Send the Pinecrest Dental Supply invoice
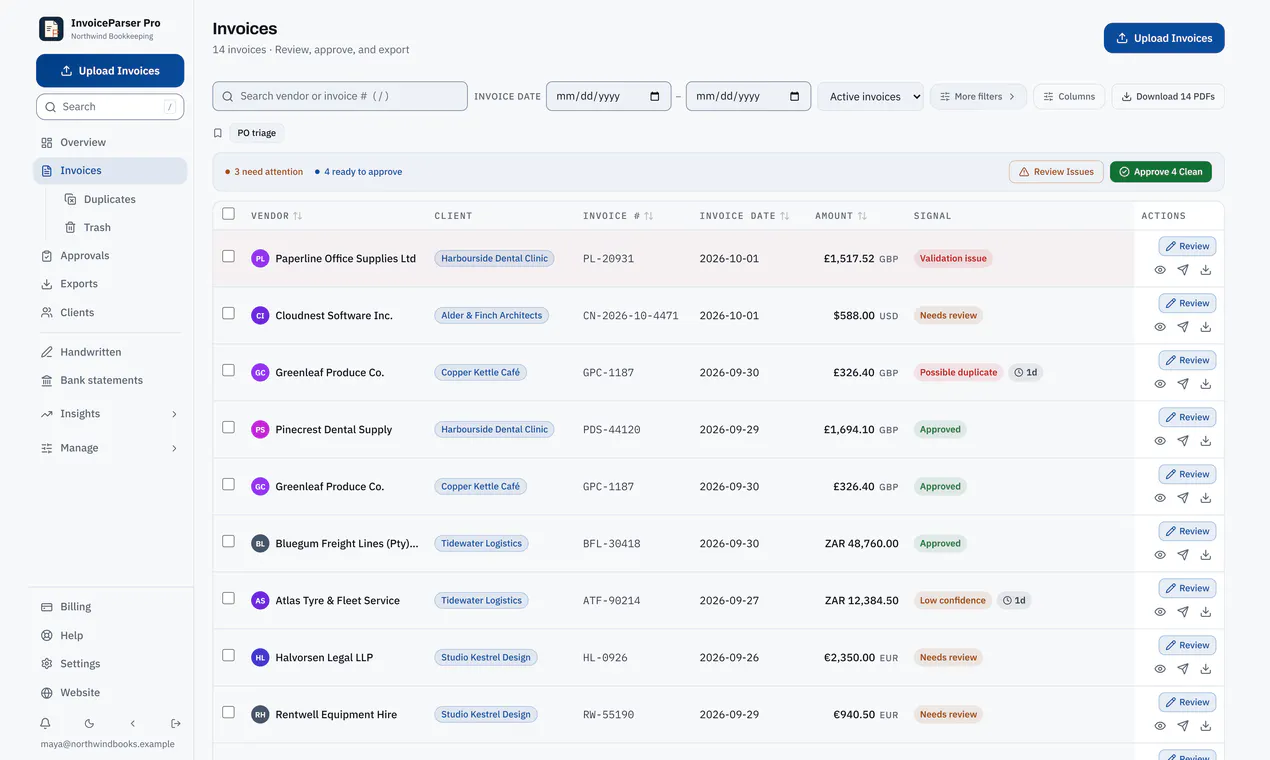1270x760 pixels. click(1183, 441)
